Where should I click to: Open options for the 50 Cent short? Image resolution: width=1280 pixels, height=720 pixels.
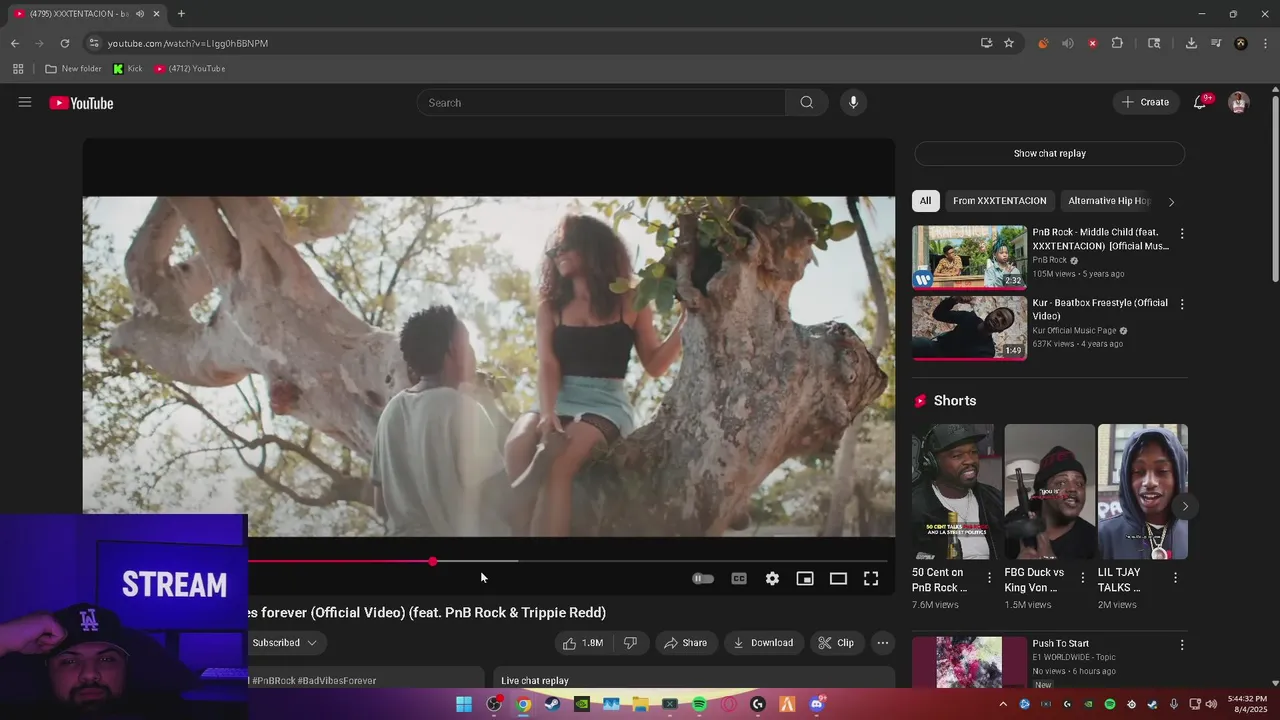coord(989,578)
